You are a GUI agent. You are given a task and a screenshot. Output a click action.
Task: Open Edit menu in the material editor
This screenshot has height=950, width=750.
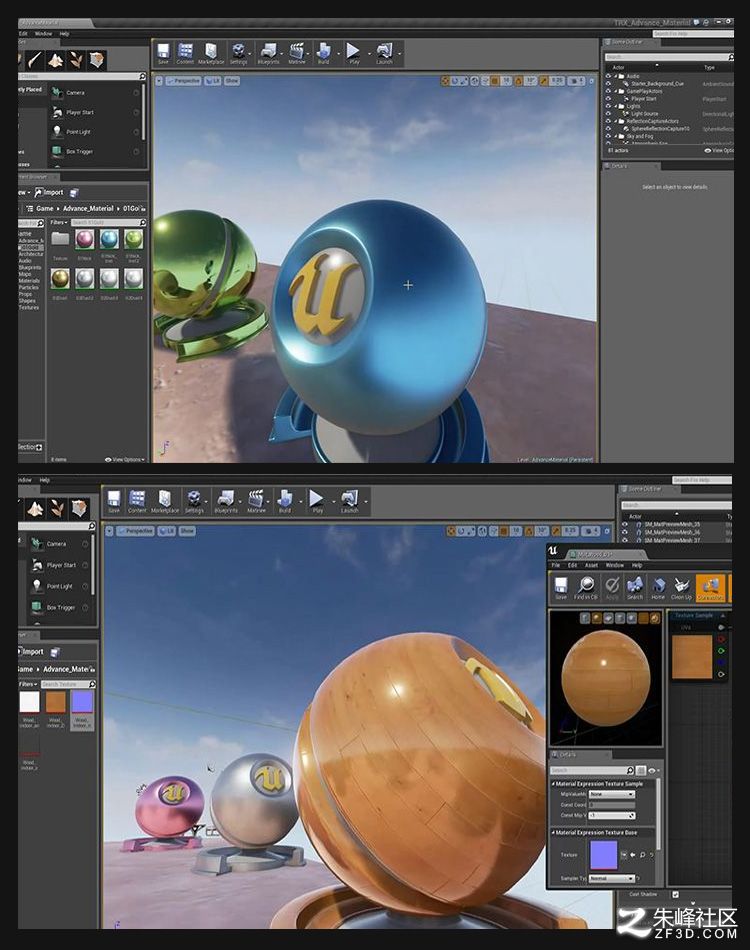coord(572,565)
